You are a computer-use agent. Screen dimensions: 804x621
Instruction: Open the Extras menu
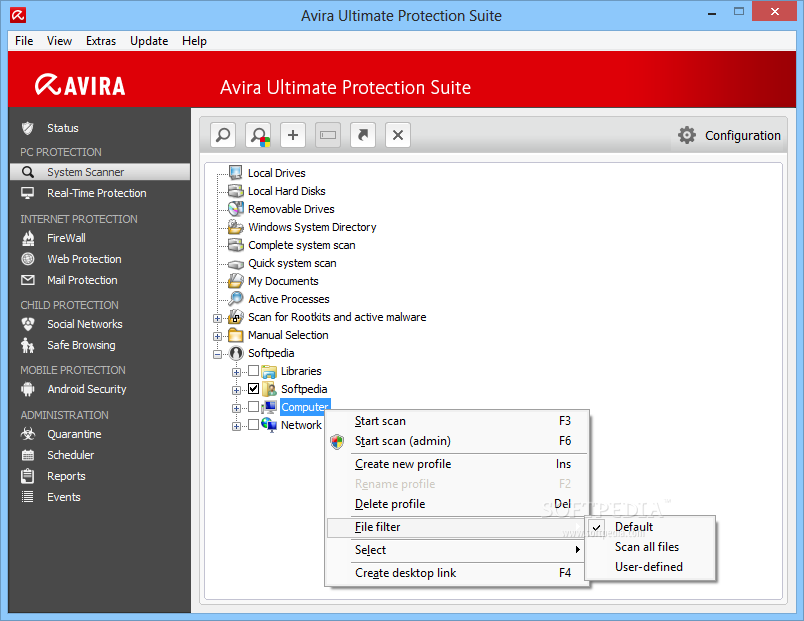tap(101, 41)
